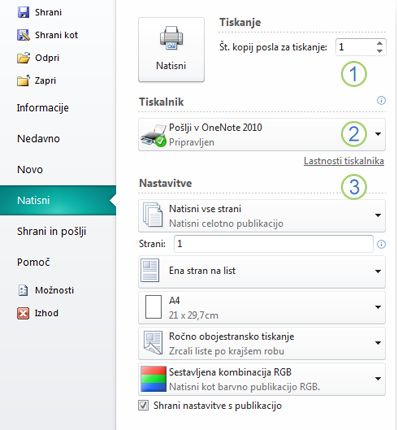This screenshot has height=430, width=398.
Task: Click the Odpri menu label
Action: (x=47, y=58)
